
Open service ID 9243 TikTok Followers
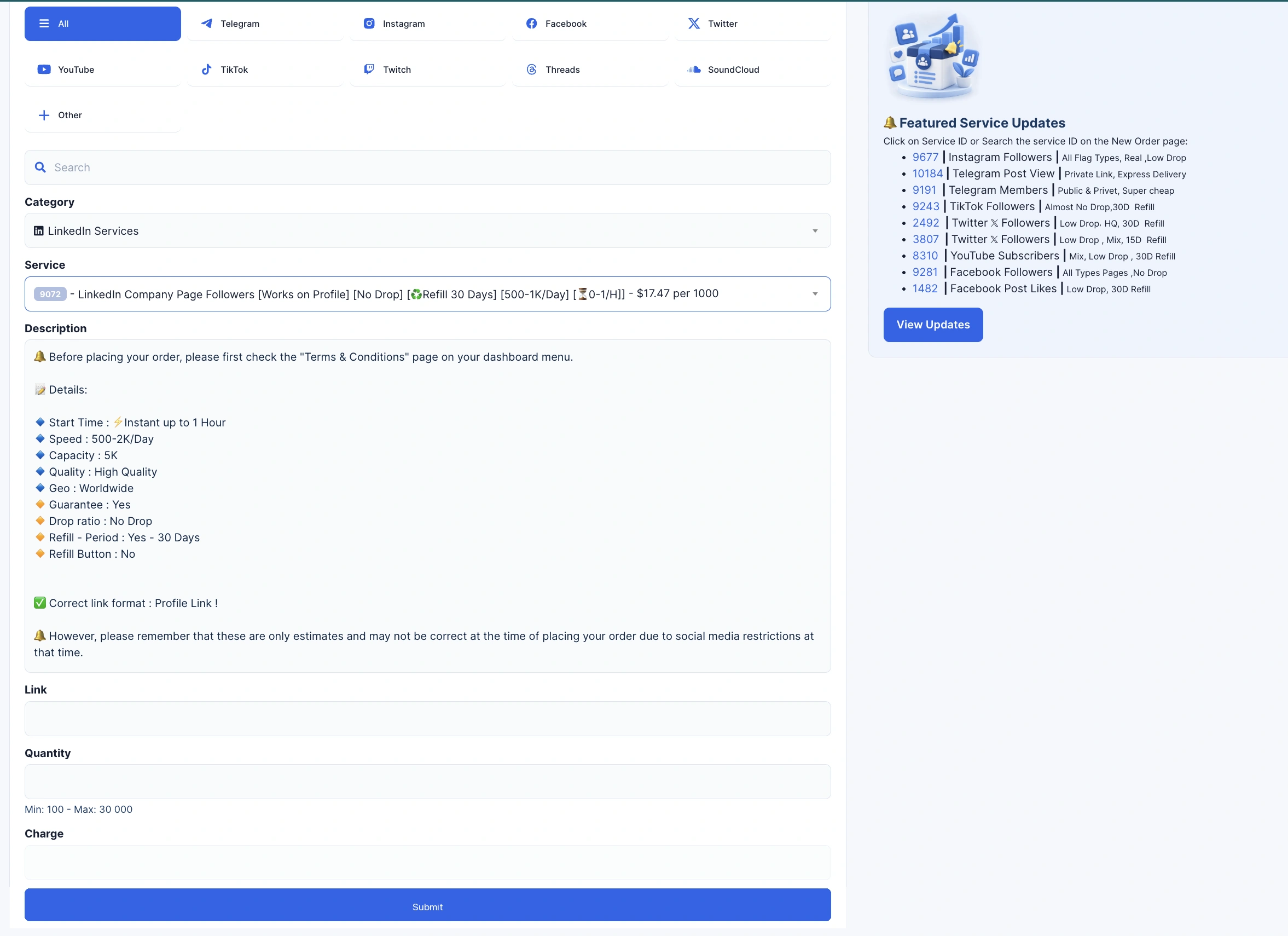[926, 207]
